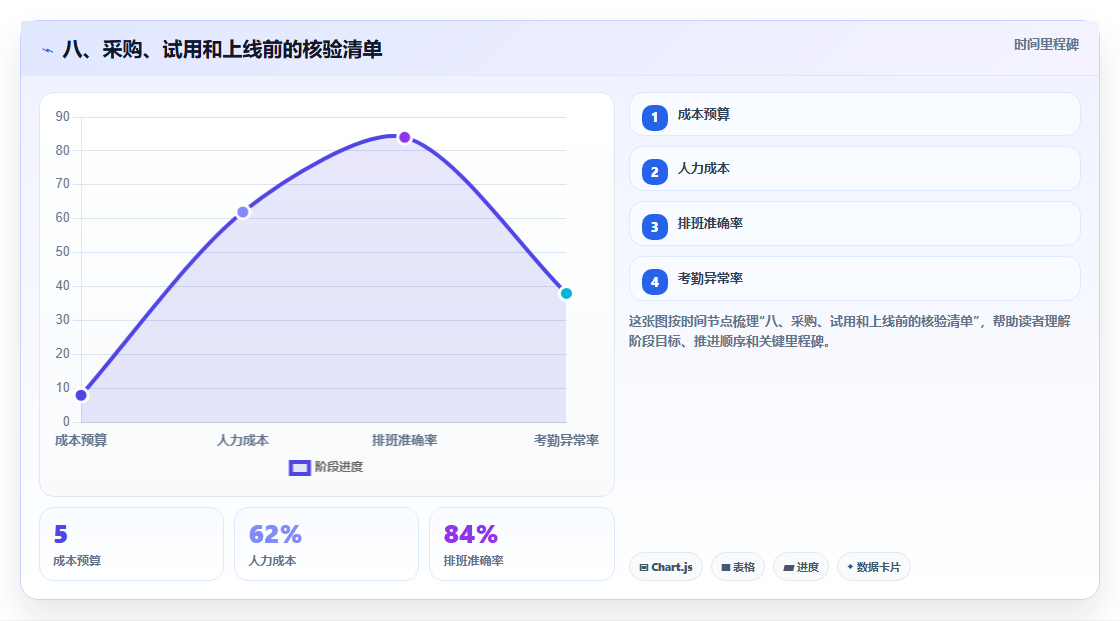Click the Chart.js tag
Image resolution: width=1120 pixels, height=621 pixels.
(x=666, y=567)
